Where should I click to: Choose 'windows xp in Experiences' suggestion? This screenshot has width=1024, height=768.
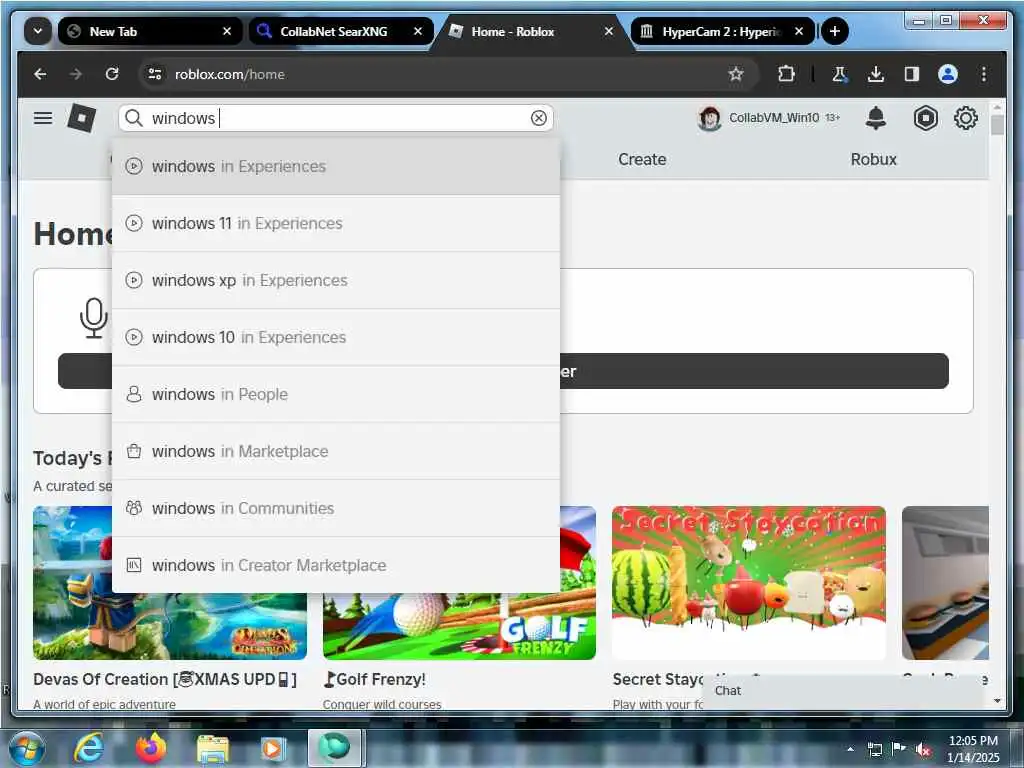(x=336, y=280)
